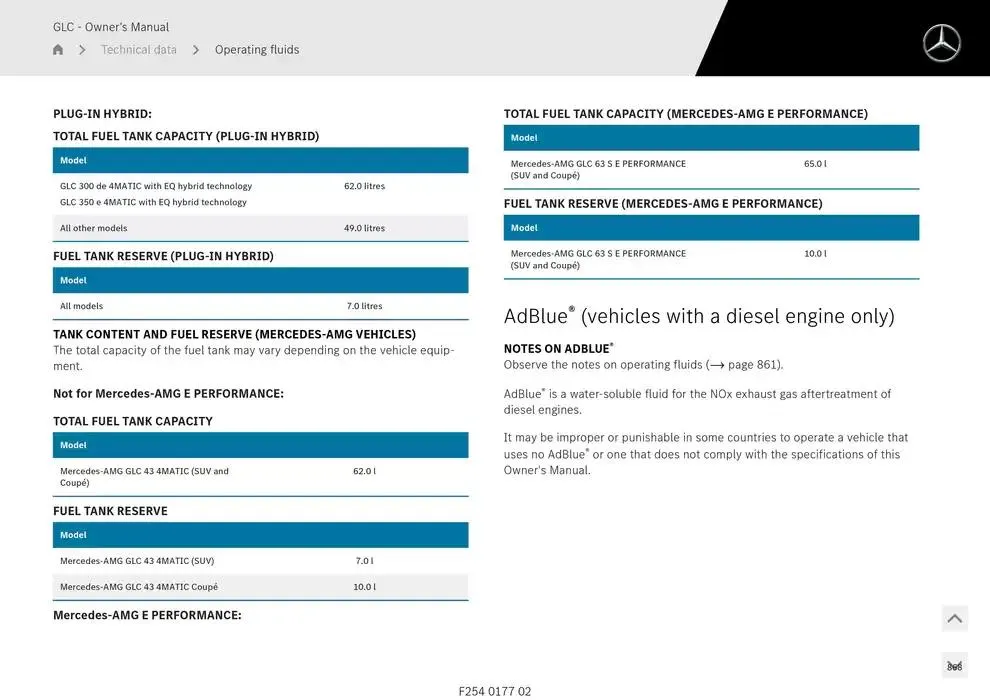Open the Technical data breadcrumb
Viewport: 990px width, 700px height.
pyautogui.click(x=139, y=50)
